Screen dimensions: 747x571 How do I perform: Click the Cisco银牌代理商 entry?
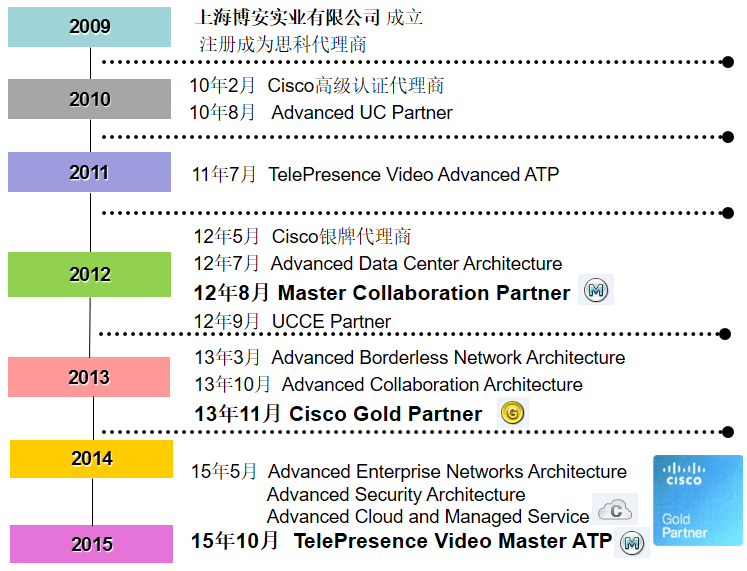point(341,237)
